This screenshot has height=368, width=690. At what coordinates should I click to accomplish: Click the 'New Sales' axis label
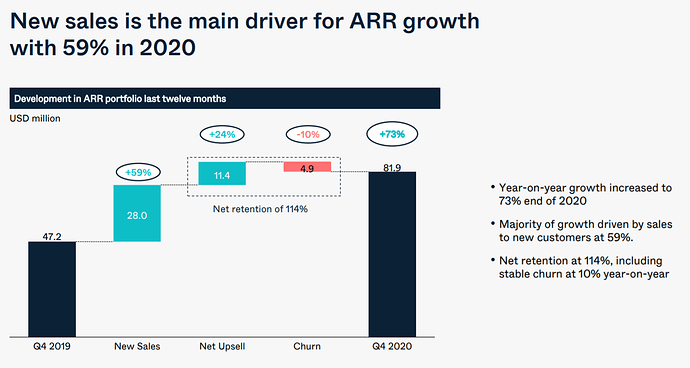pos(137,346)
